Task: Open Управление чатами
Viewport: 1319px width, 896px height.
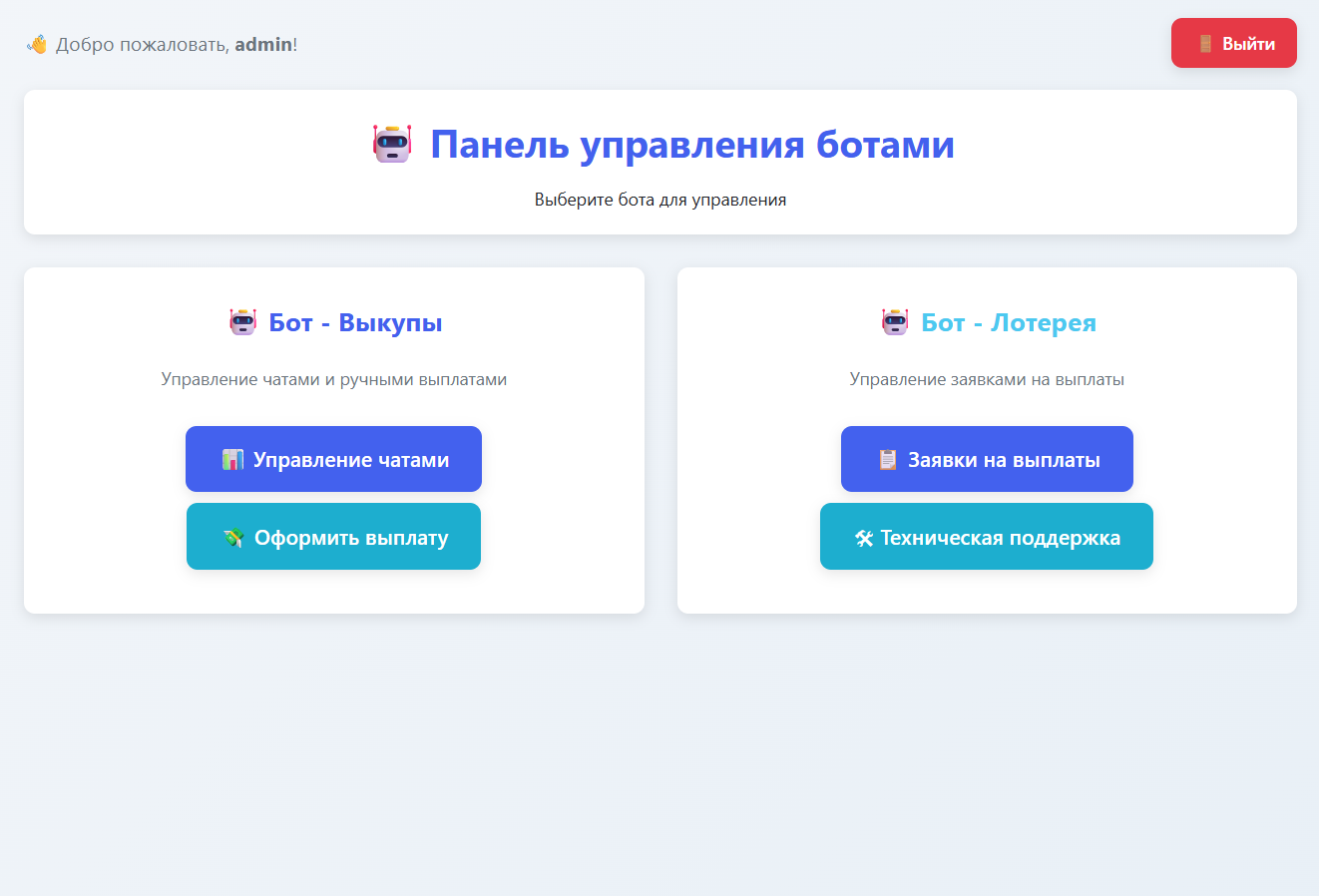Action: (x=333, y=458)
